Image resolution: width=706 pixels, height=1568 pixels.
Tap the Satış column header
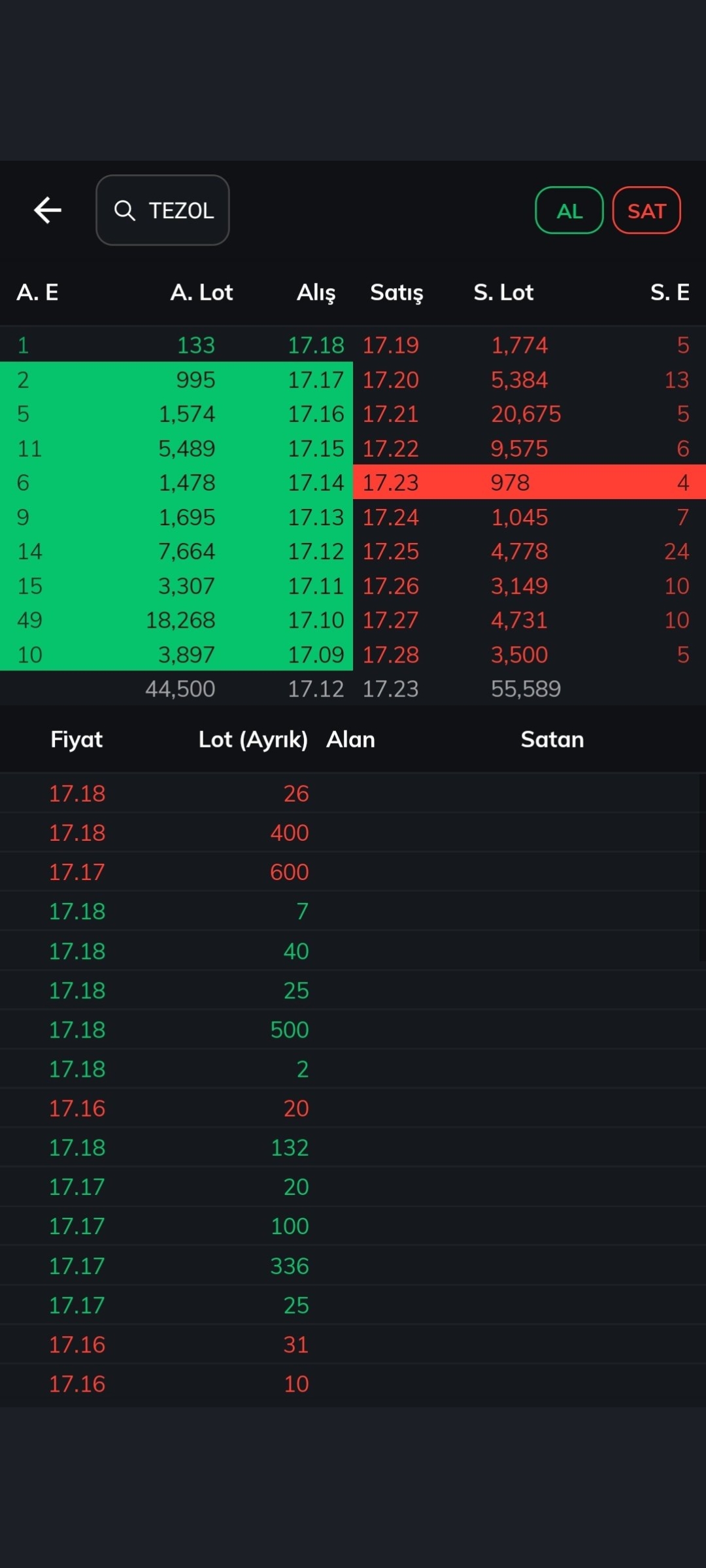(397, 292)
